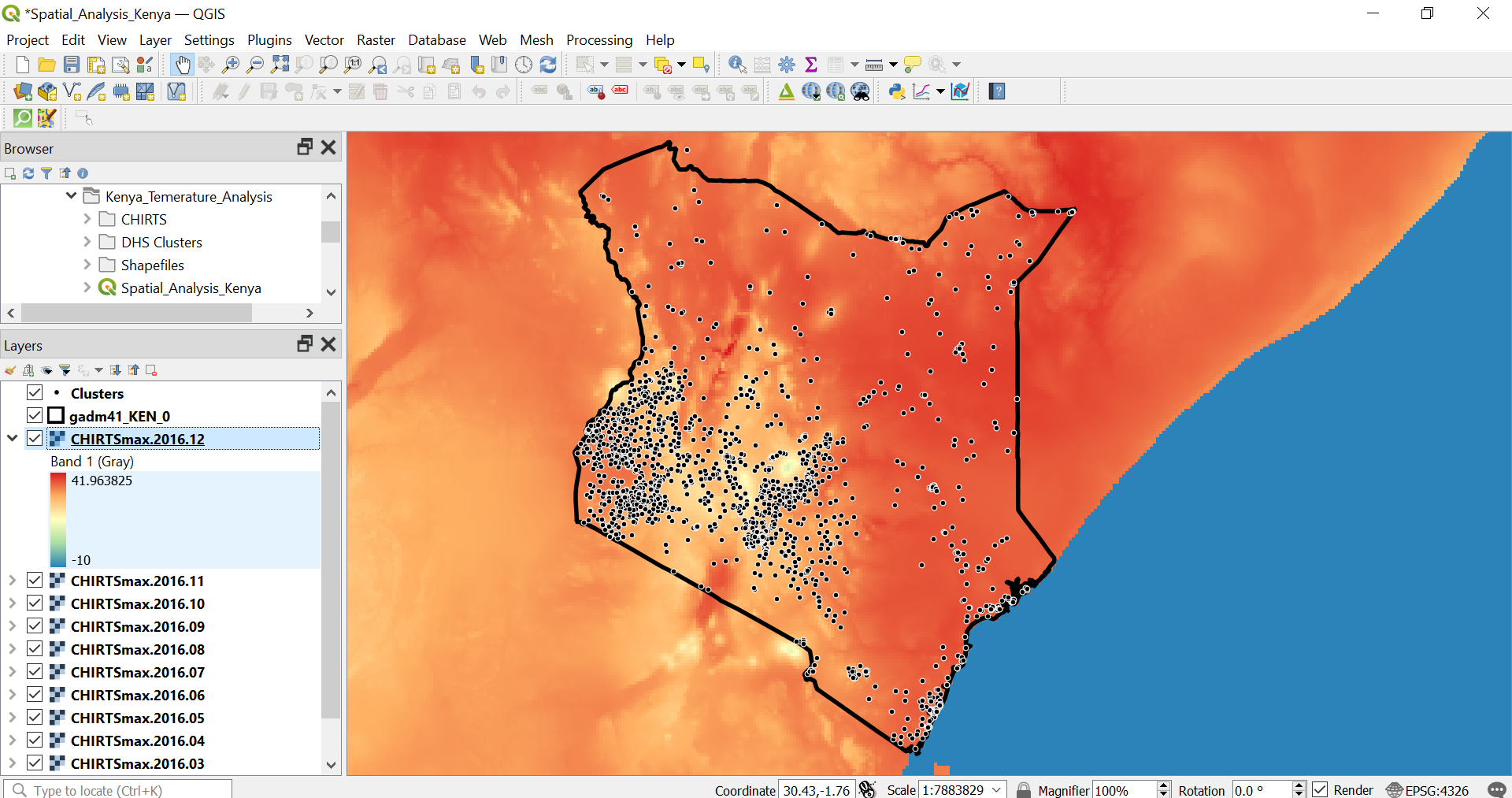The height and width of the screenshot is (798, 1512).
Task: Toggle visibility of CHIRTSmax.2016.11 layer
Action: click(35, 580)
